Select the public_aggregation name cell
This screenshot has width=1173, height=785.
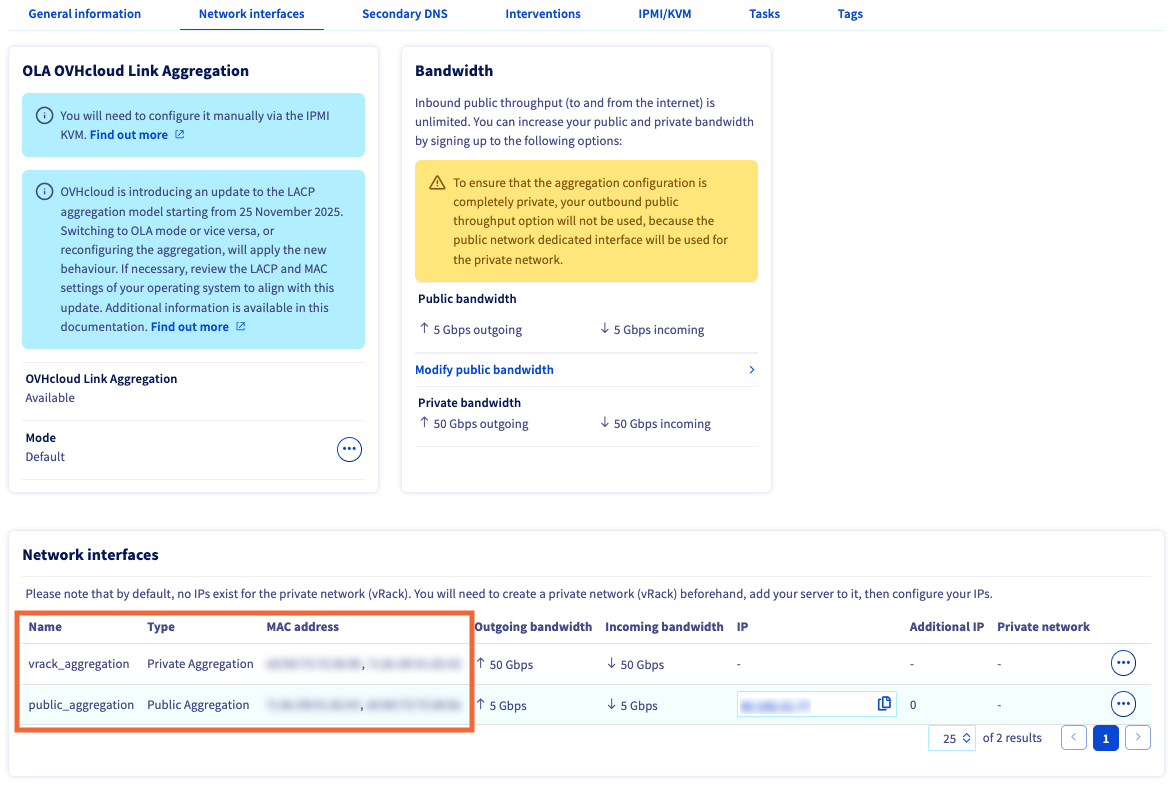tap(81, 705)
